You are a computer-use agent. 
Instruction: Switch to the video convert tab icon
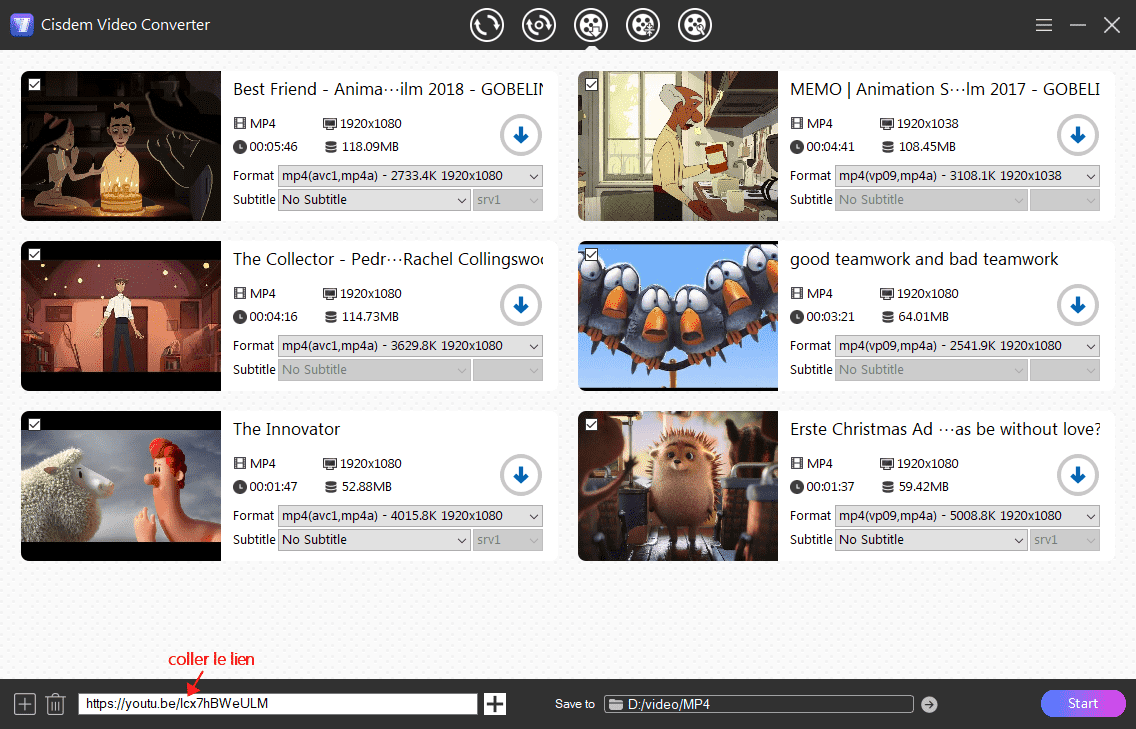tap(486, 25)
